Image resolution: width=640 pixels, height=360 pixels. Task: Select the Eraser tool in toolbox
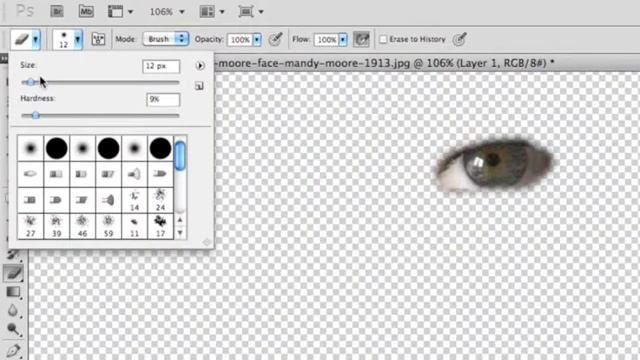[13, 273]
